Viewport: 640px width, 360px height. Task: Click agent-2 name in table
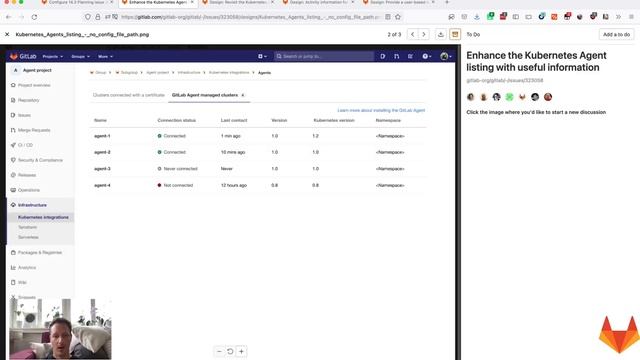point(102,152)
